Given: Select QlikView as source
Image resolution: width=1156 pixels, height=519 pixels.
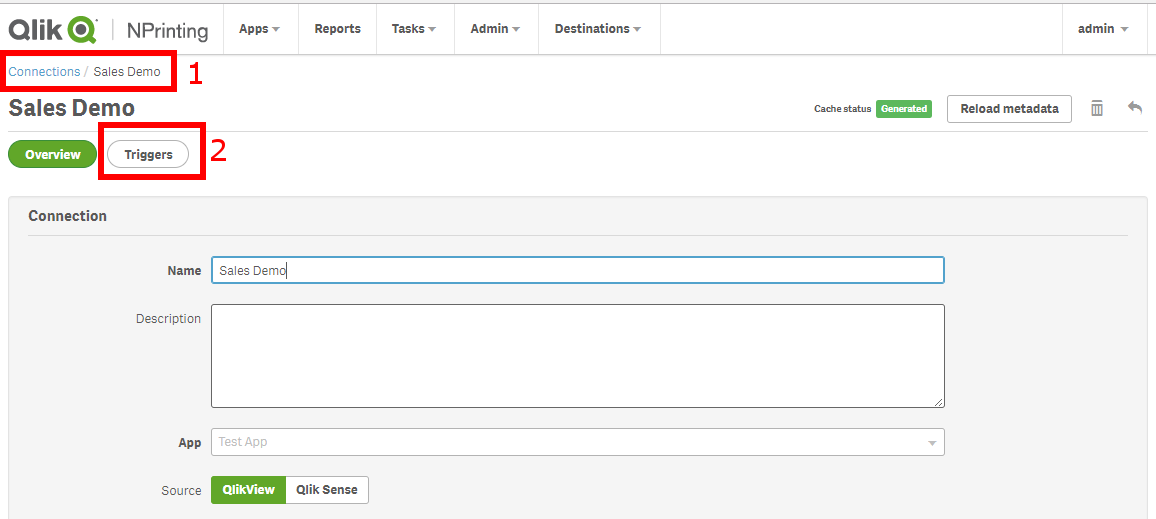Looking at the screenshot, I should [248, 490].
